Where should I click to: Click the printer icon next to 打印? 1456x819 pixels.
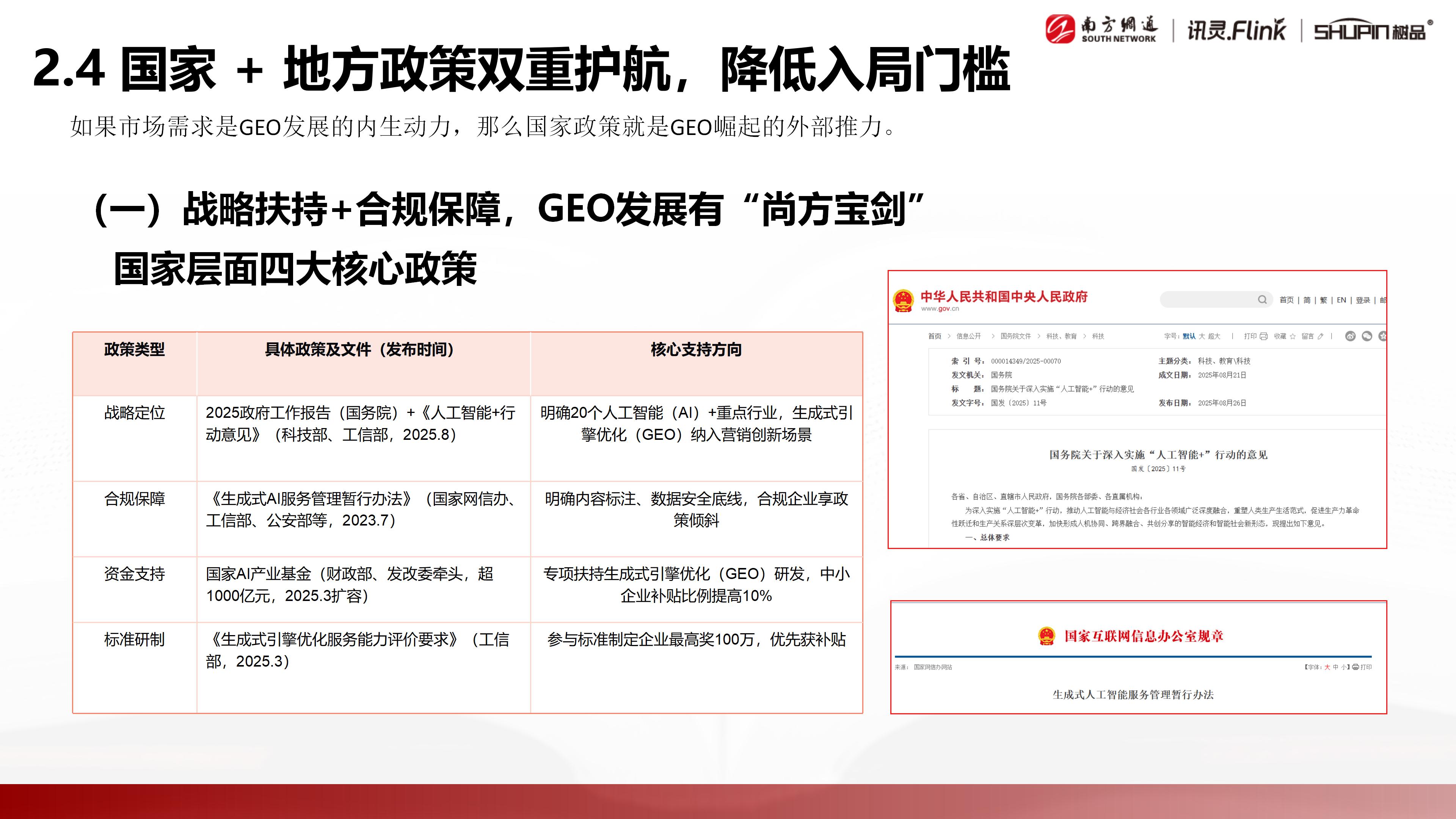pyautogui.click(x=1264, y=336)
